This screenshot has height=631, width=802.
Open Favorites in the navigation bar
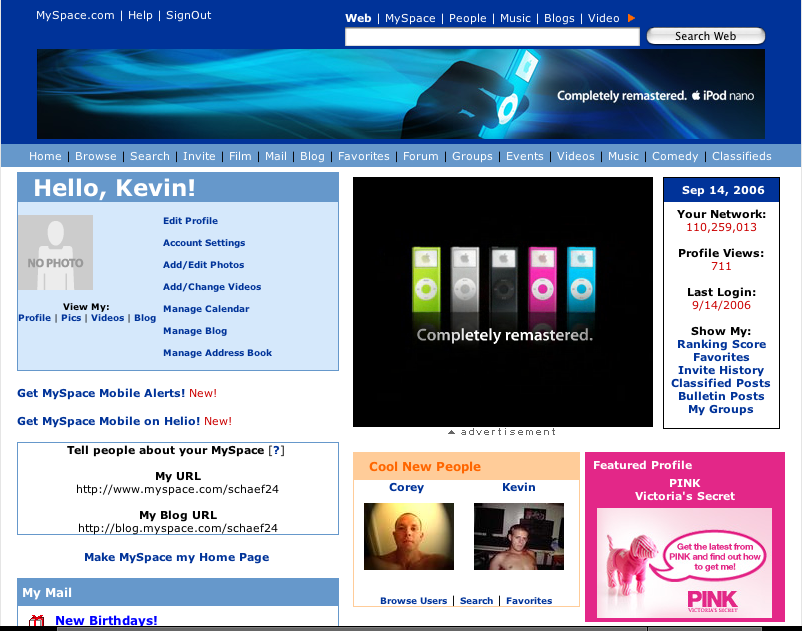(x=364, y=156)
